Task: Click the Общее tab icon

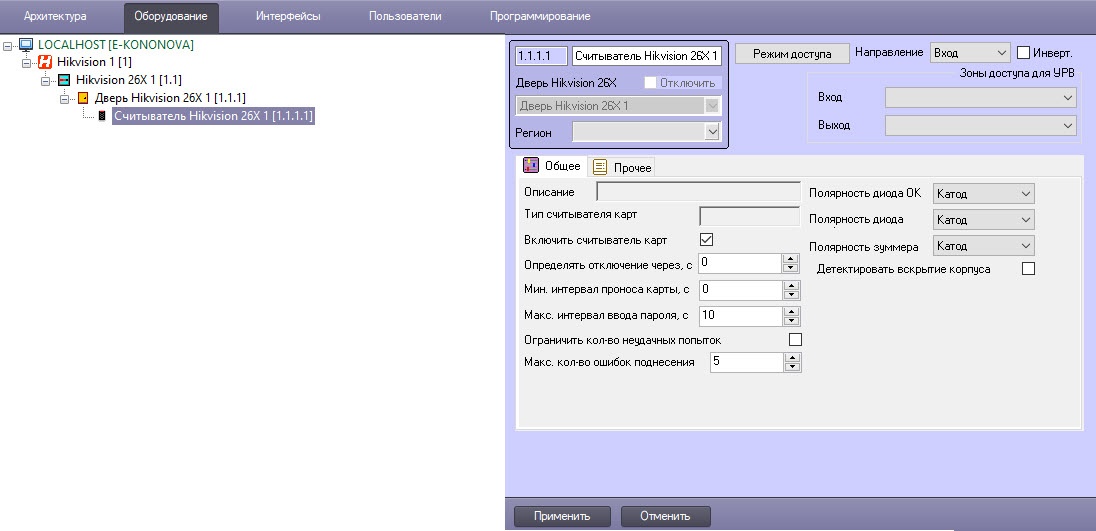Action: 531,166
